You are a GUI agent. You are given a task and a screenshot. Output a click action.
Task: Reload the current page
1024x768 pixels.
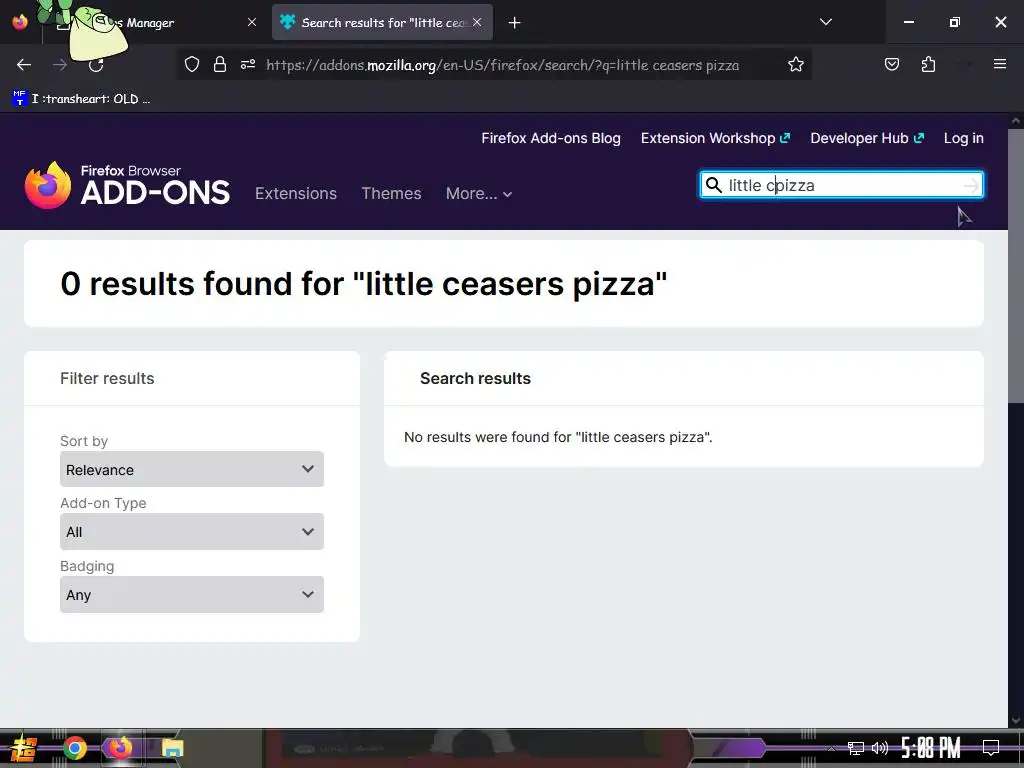click(x=96, y=64)
